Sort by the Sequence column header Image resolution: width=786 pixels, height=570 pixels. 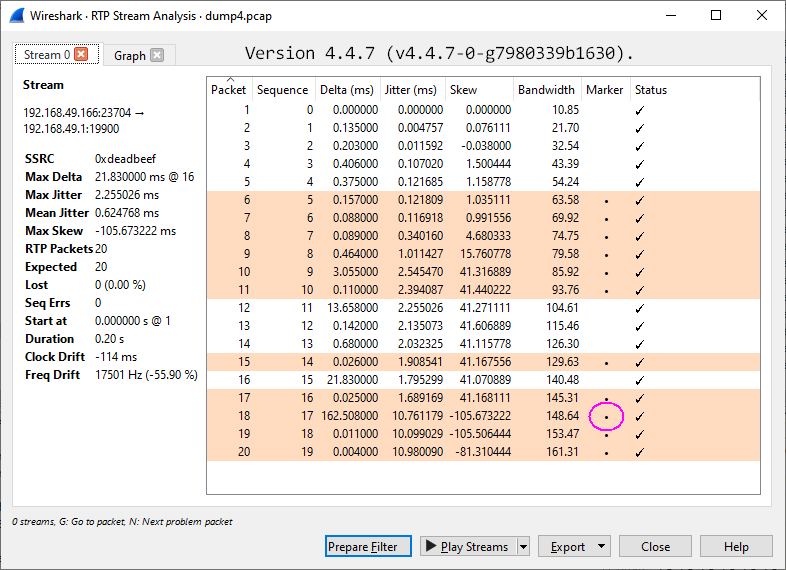tap(284, 90)
